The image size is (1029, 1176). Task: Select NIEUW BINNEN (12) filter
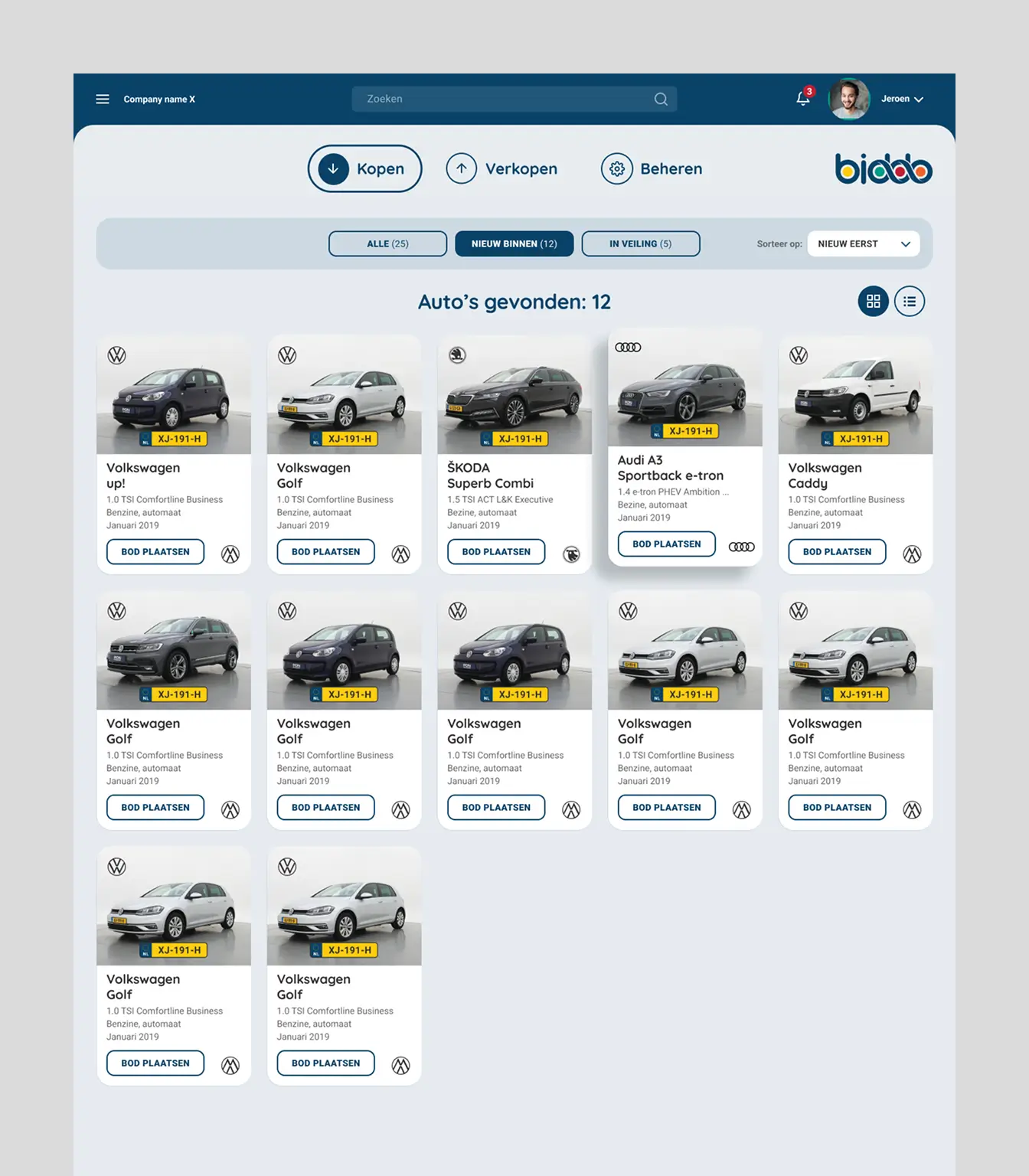514,243
